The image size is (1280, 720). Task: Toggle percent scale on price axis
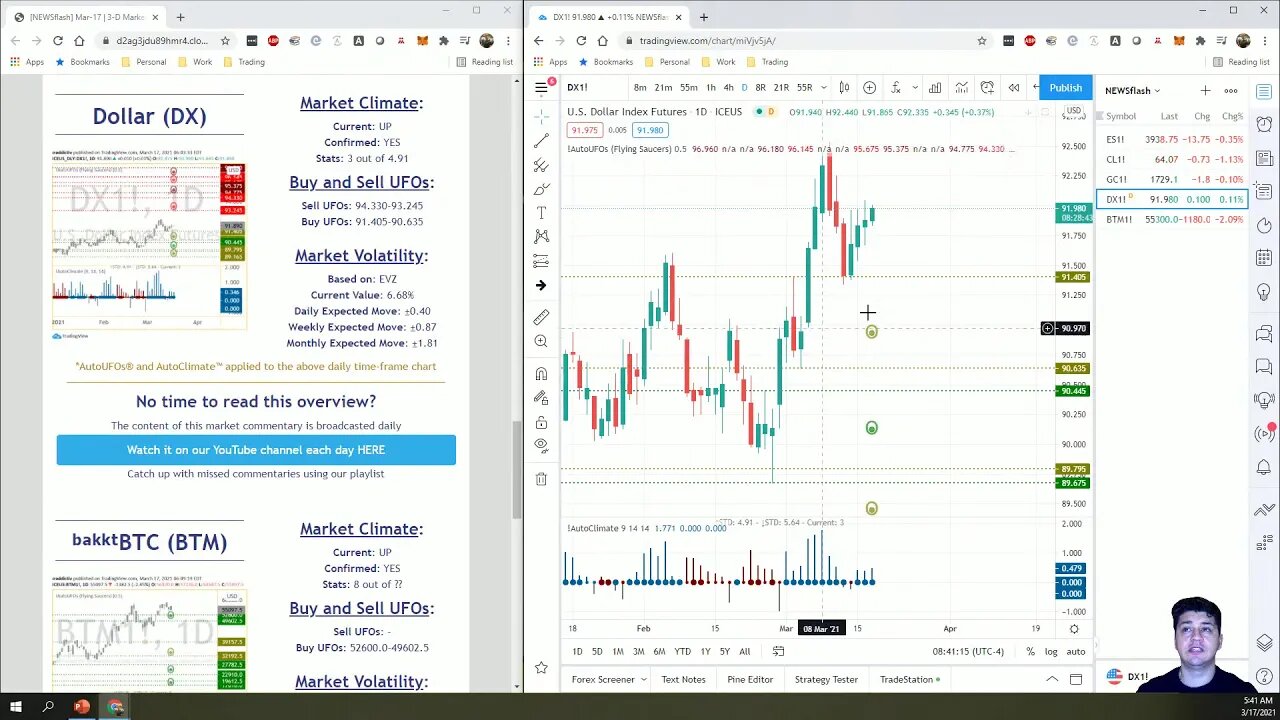1030,652
